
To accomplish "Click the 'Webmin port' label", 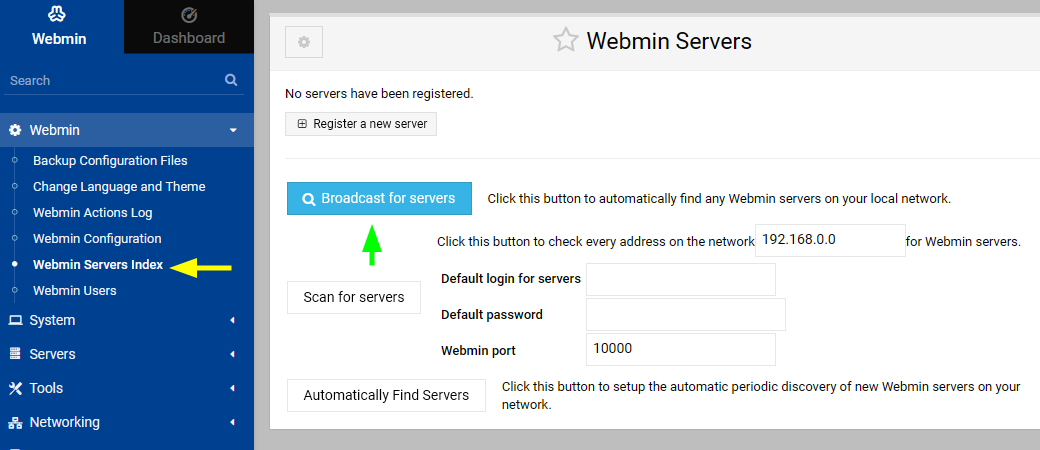I will coord(479,350).
